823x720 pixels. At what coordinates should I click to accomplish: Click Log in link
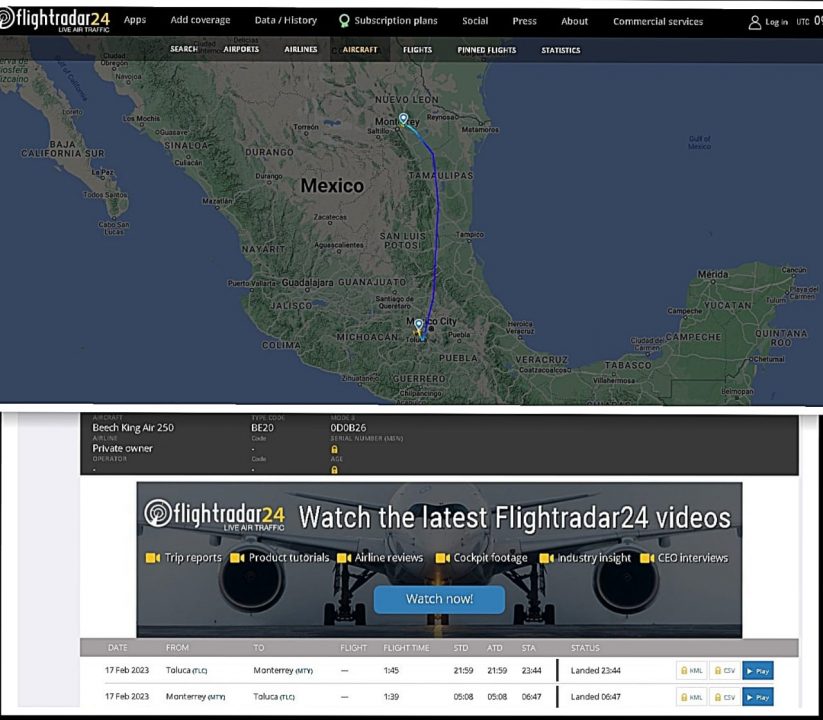[776, 22]
